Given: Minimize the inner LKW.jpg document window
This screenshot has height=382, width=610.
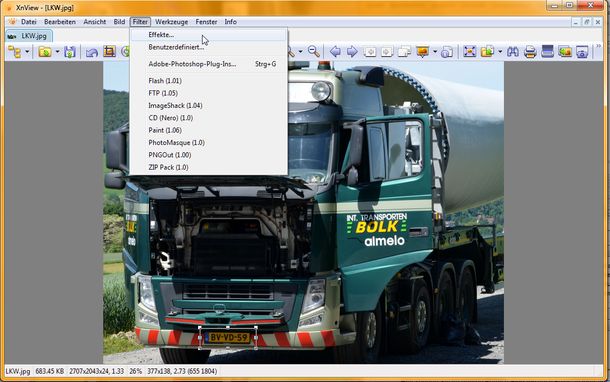Looking at the screenshot, I should pyautogui.click(x=576, y=22).
